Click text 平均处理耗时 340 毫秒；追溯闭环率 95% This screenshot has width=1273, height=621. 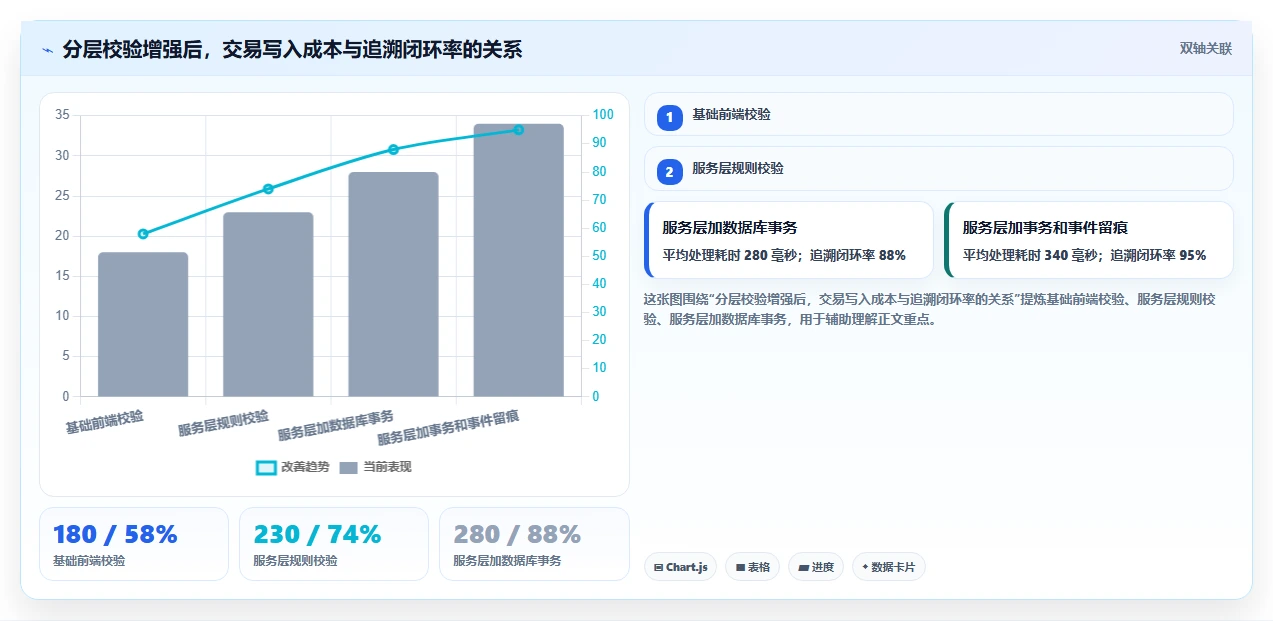pyautogui.click(x=1085, y=255)
